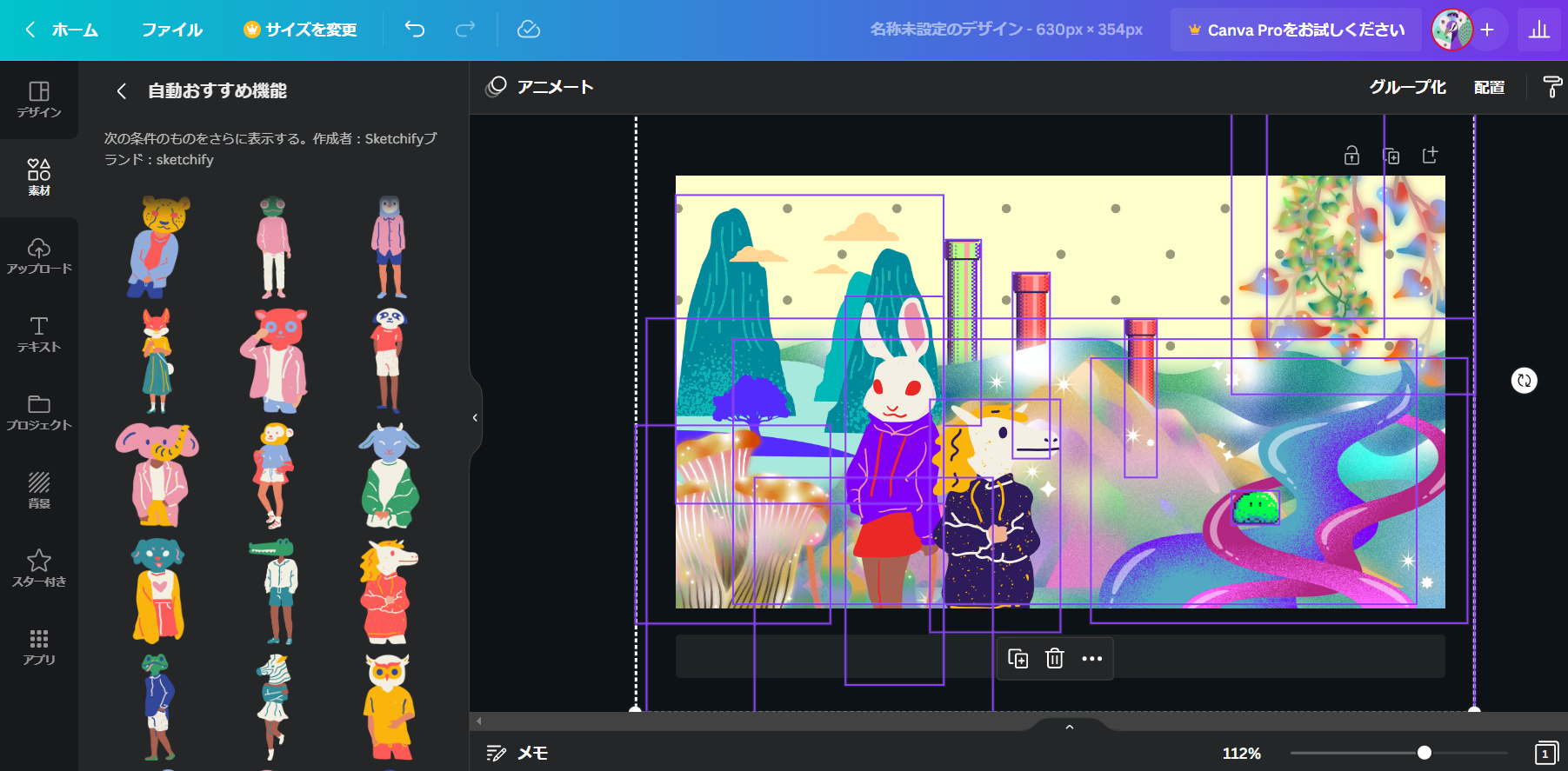The height and width of the screenshot is (771, 1568).
Task: Open サイズを変更 (Resize) menu
Action: (300, 30)
